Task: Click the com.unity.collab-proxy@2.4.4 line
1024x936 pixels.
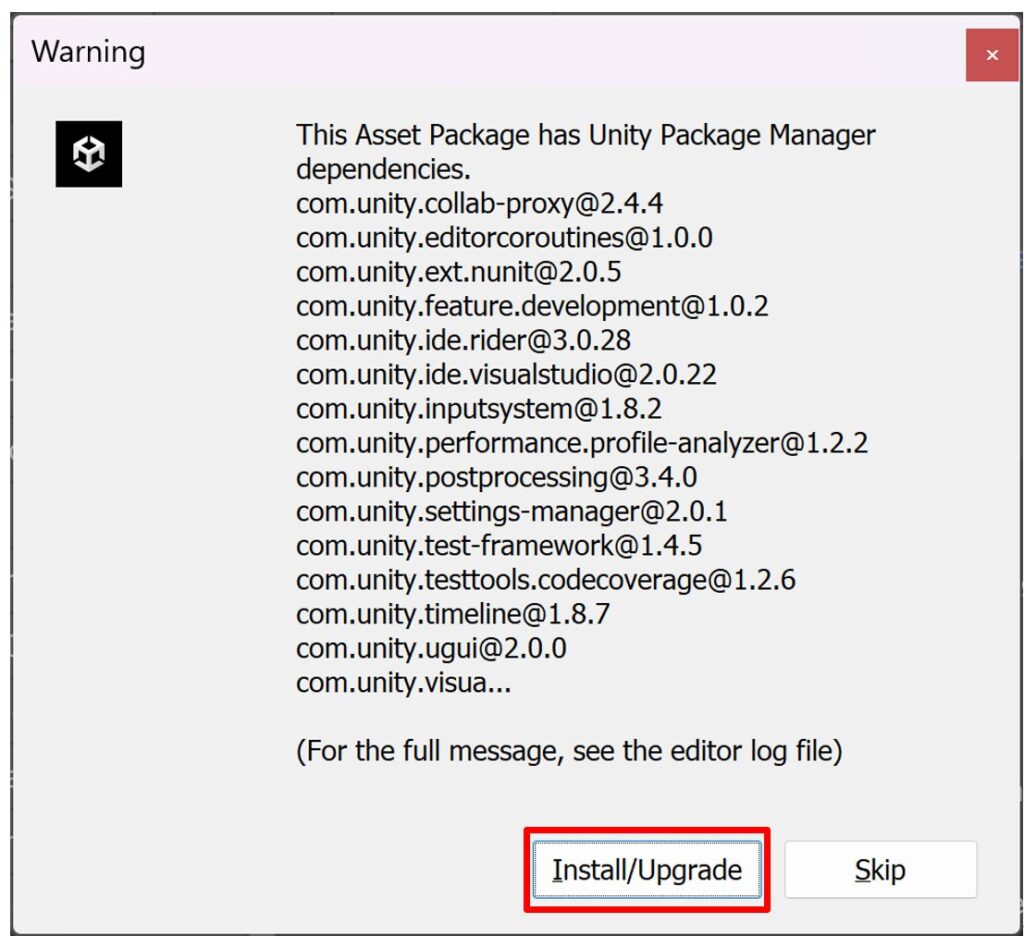Action: pos(479,204)
